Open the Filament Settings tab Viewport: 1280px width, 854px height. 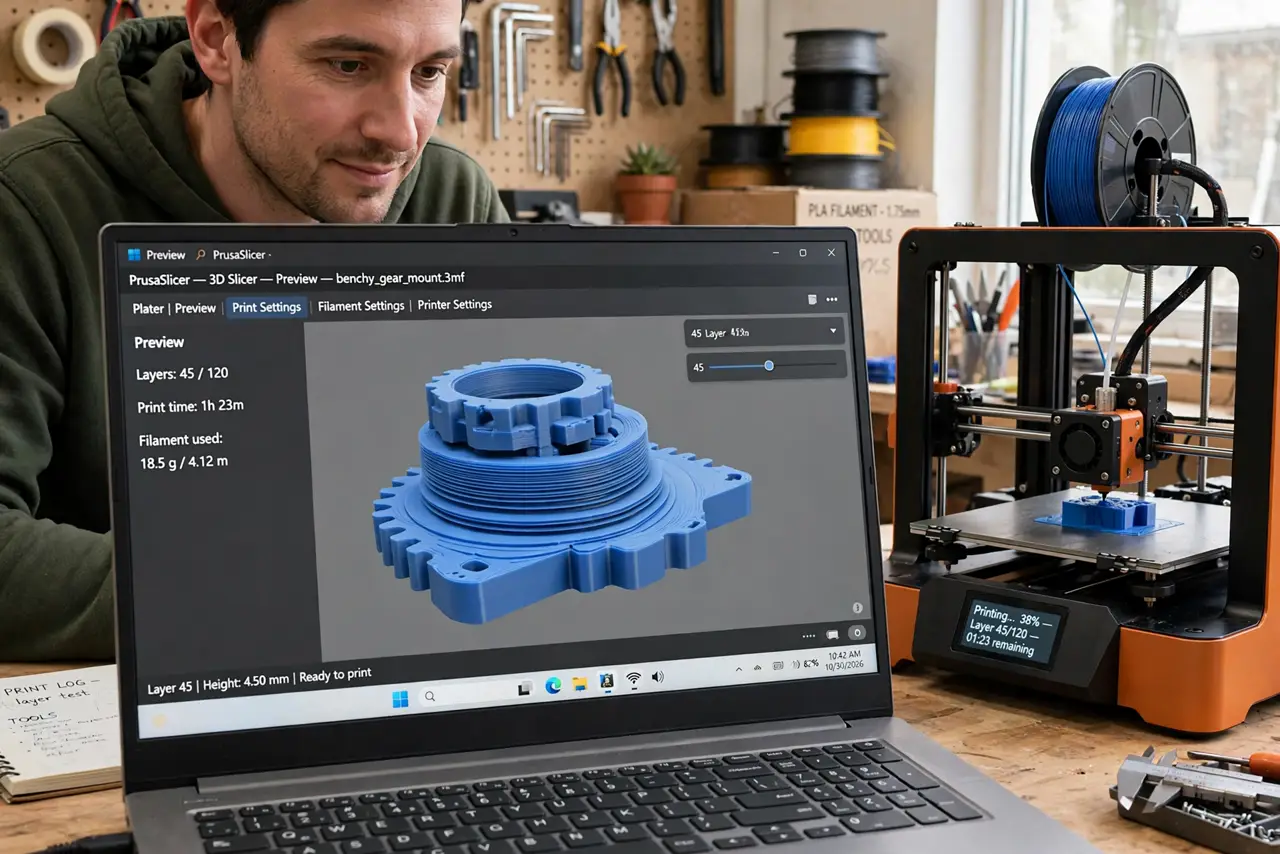coord(361,306)
